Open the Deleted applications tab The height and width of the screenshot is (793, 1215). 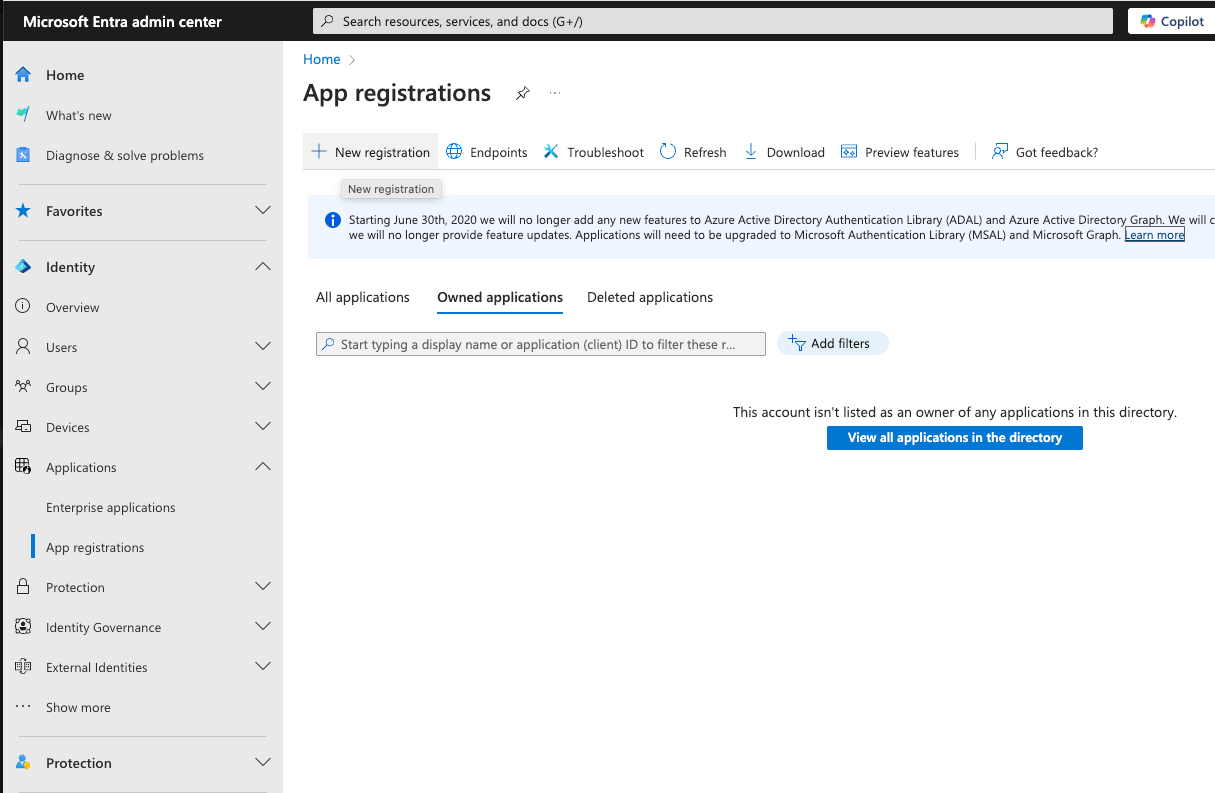click(x=650, y=297)
